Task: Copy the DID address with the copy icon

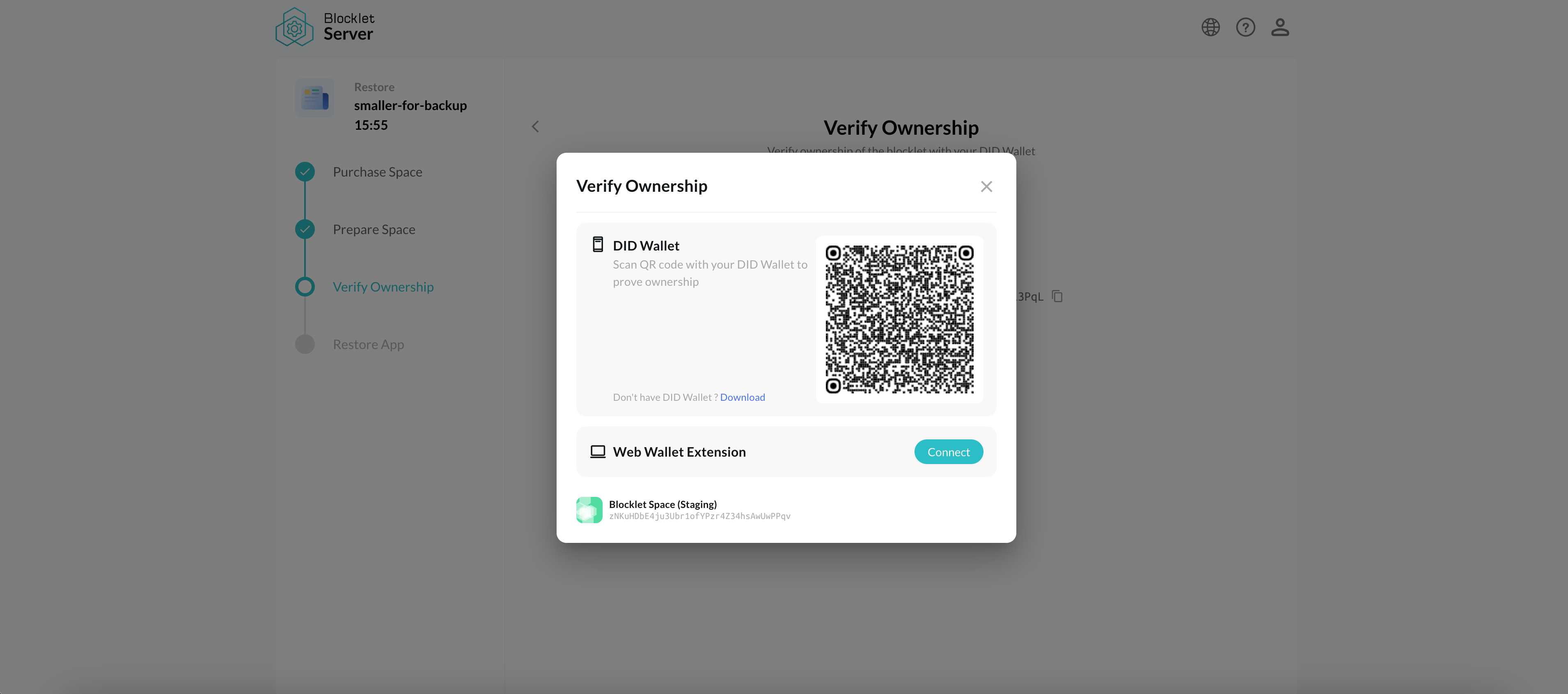Action: click(x=1057, y=296)
